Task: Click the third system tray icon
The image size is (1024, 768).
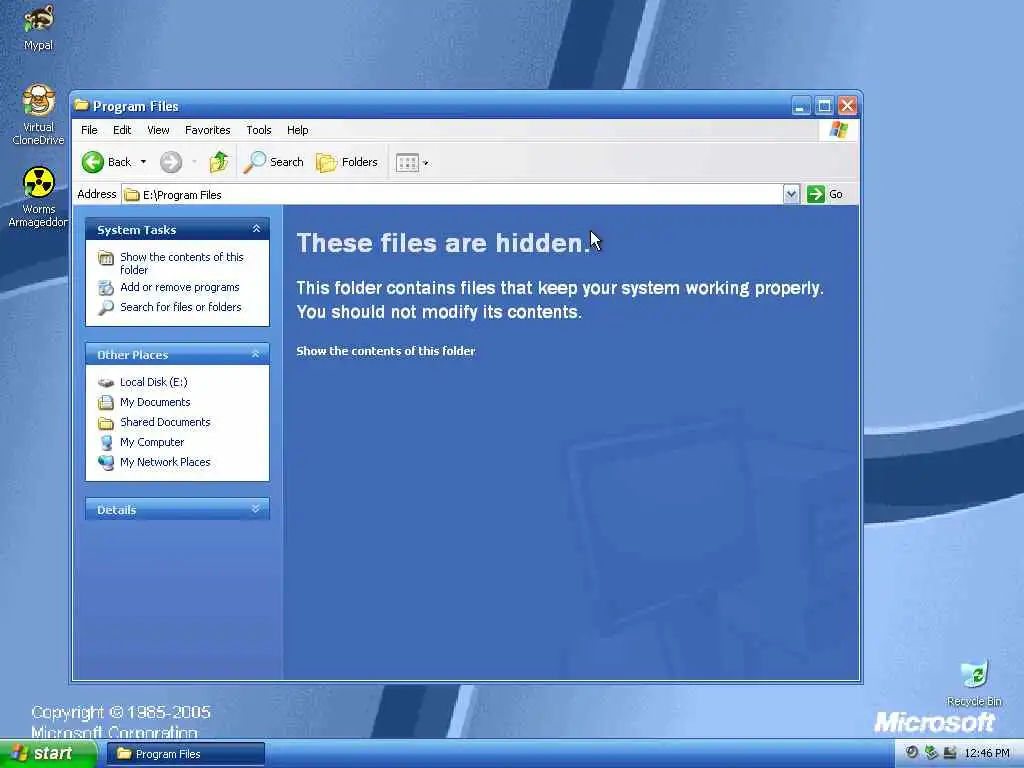Action: tap(950, 753)
